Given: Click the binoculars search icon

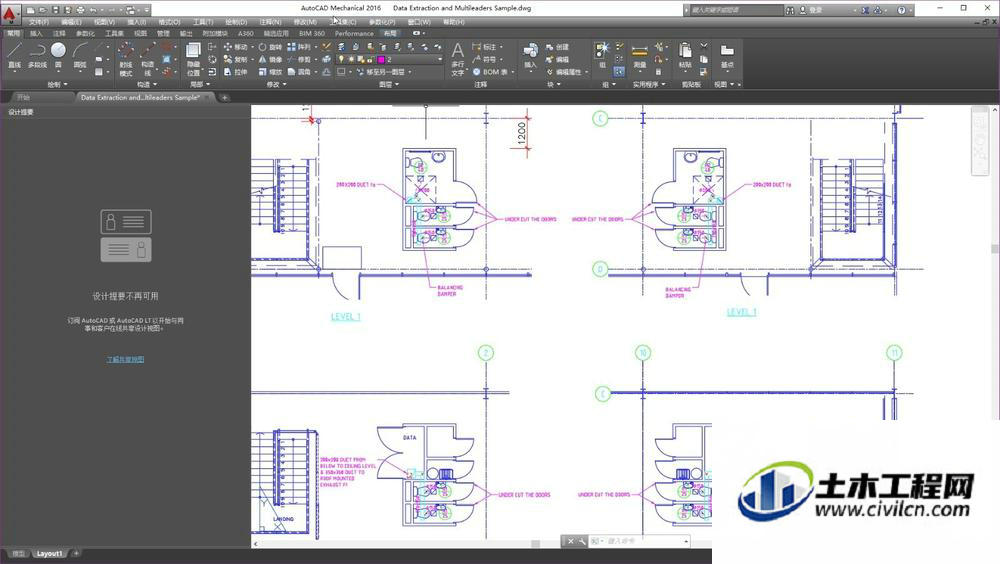Looking at the screenshot, I should (x=790, y=10).
